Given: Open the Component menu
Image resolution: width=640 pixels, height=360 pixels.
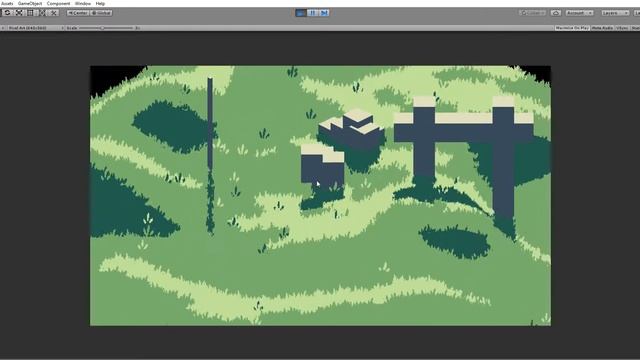Looking at the screenshot, I should [x=58, y=3].
